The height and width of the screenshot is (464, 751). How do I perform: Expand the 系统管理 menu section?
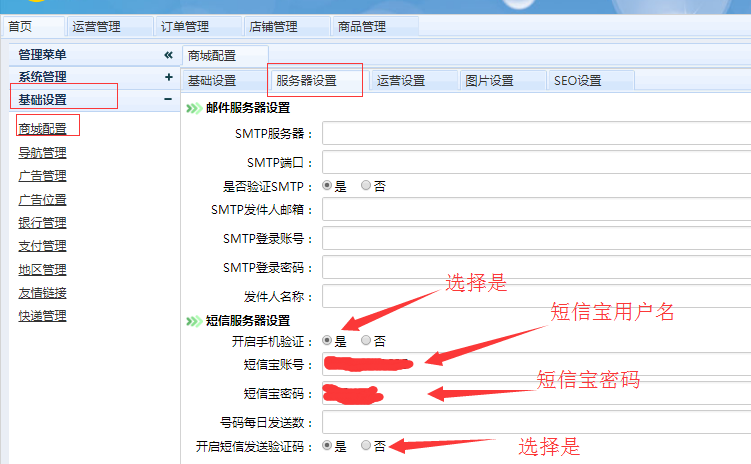(x=168, y=77)
